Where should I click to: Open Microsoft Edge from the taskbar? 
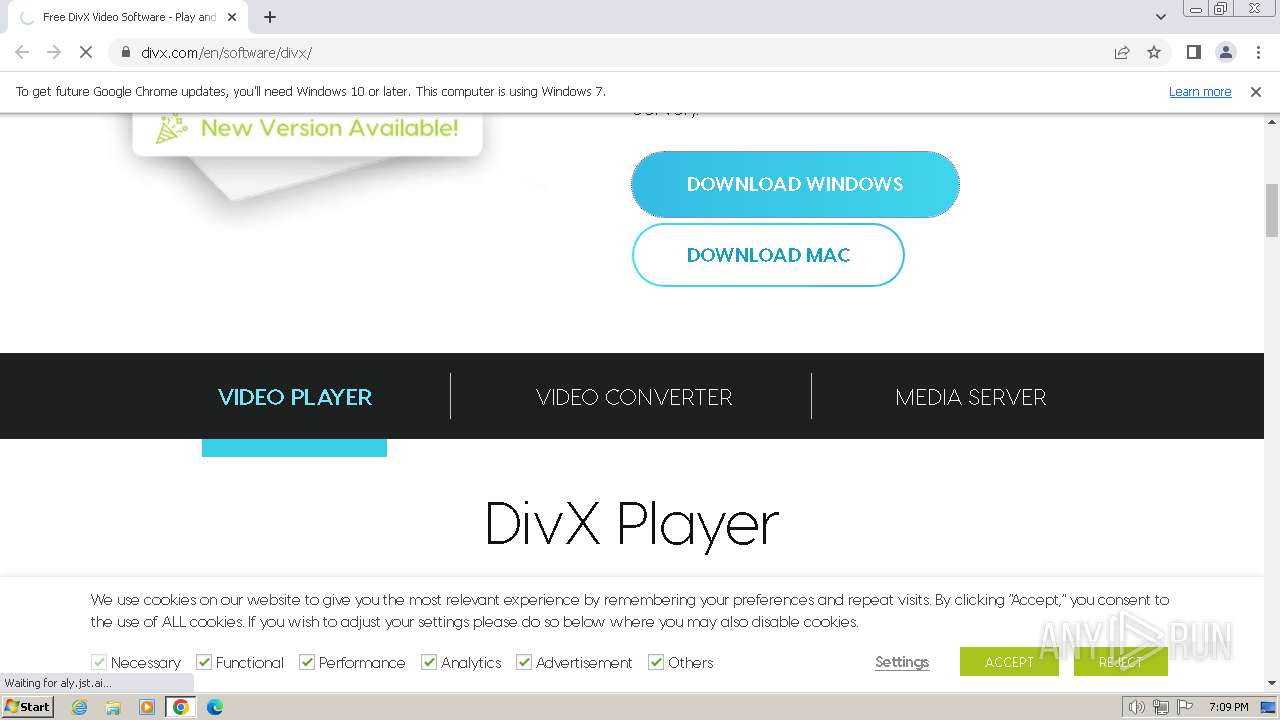coord(214,707)
